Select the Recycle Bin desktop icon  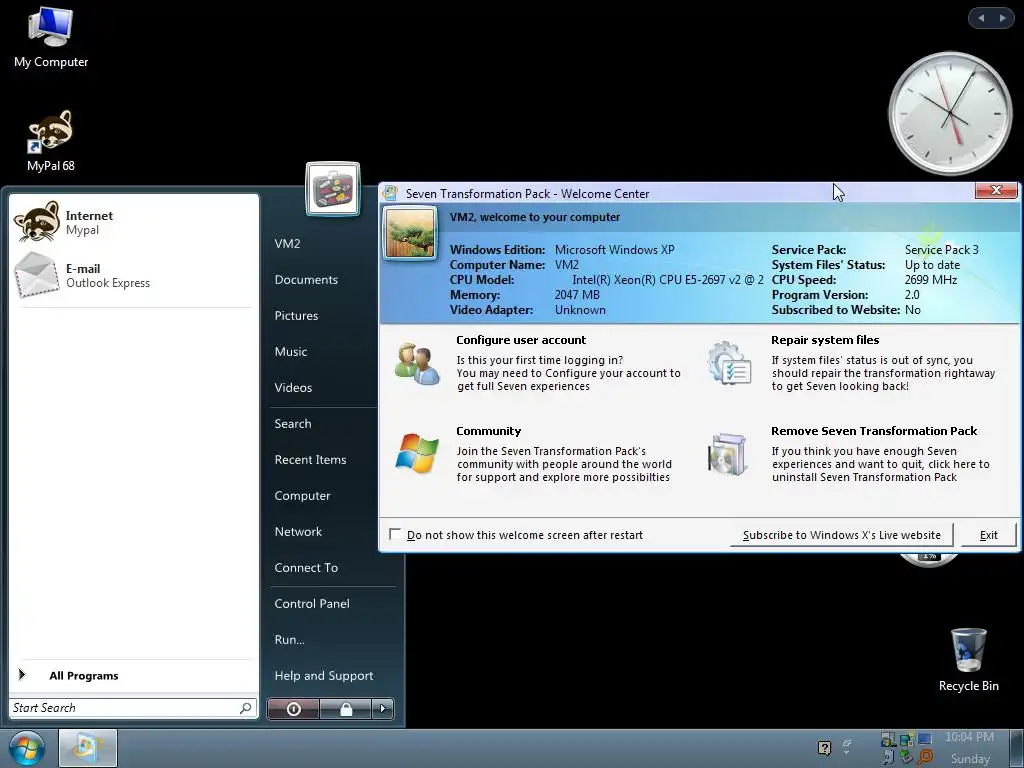(x=968, y=660)
